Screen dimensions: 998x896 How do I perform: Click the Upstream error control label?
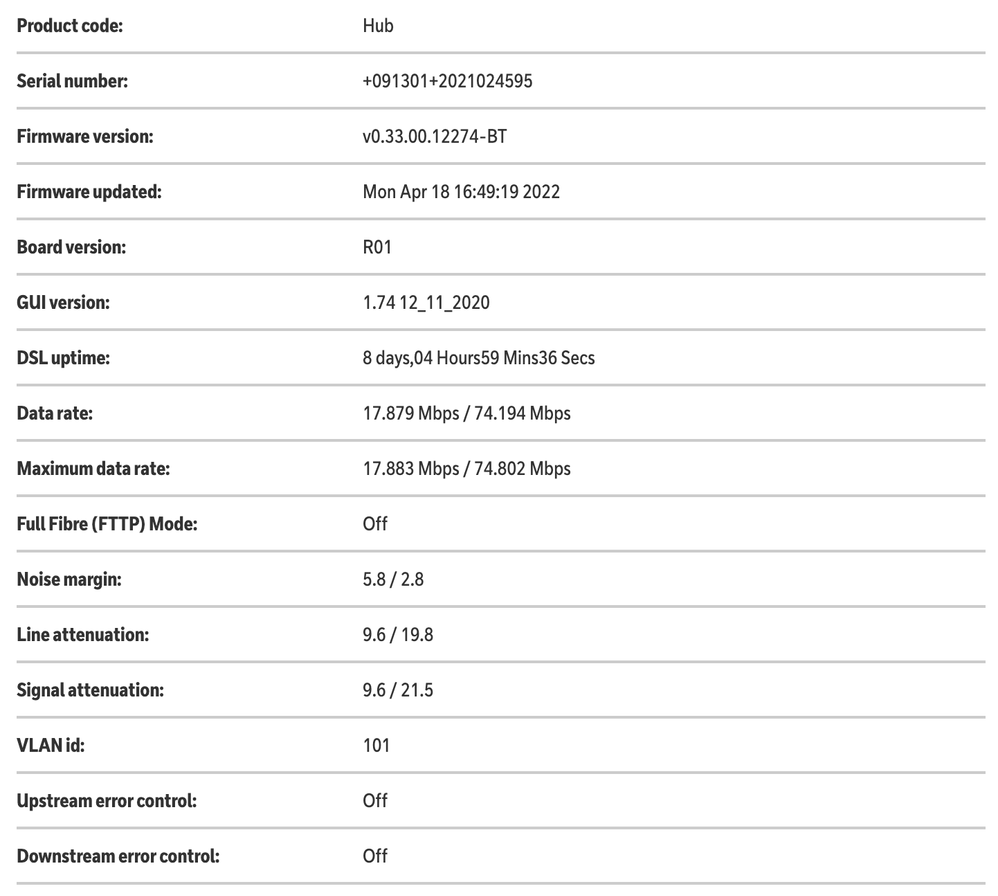tap(106, 800)
